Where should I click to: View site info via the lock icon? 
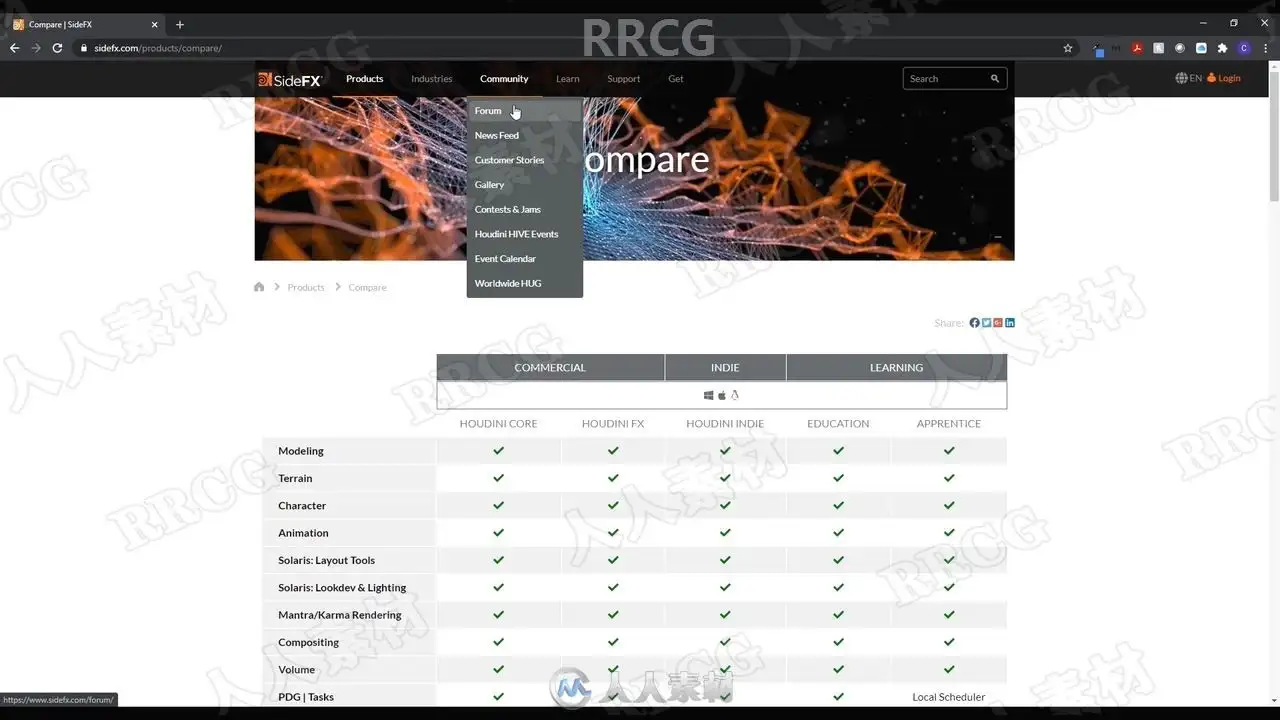pyautogui.click(x=84, y=48)
